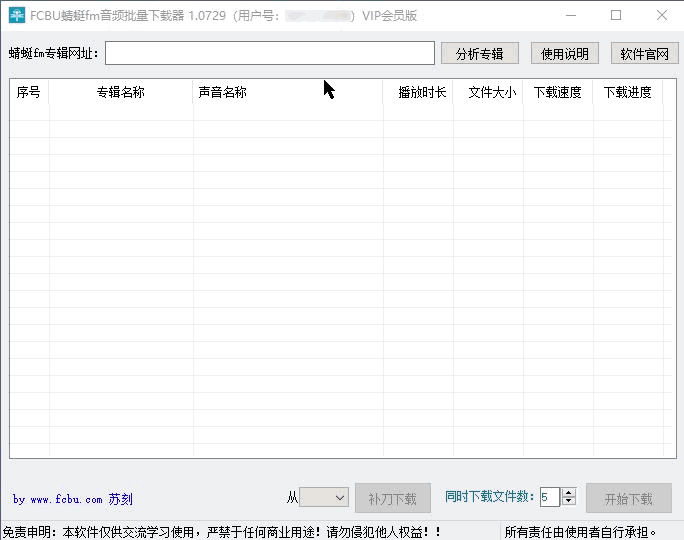The image size is (684, 540).
Task: Click the 声音名称 column header
Action: pos(287,92)
